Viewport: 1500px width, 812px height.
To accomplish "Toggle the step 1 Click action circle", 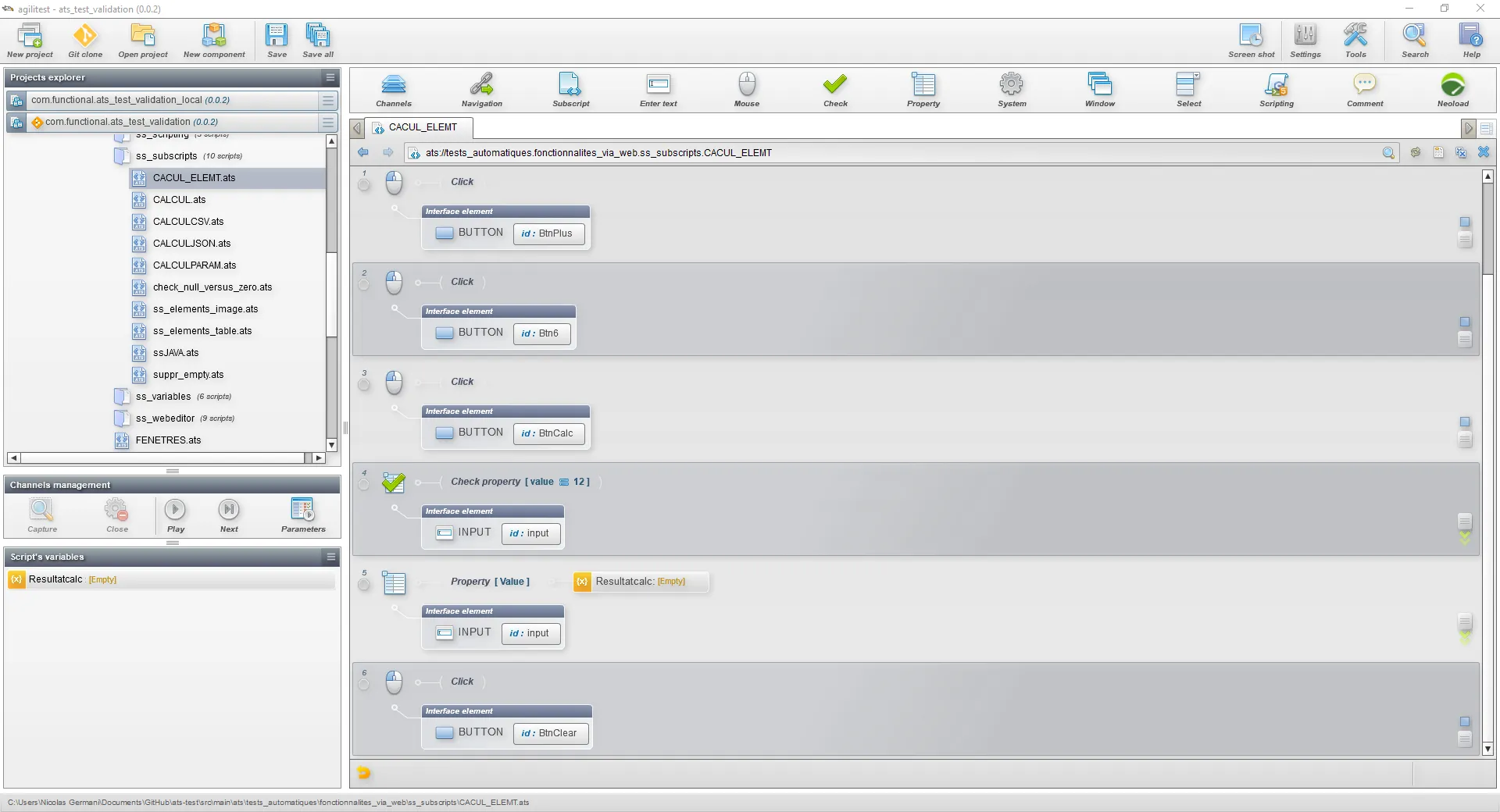I will [x=364, y=185].
